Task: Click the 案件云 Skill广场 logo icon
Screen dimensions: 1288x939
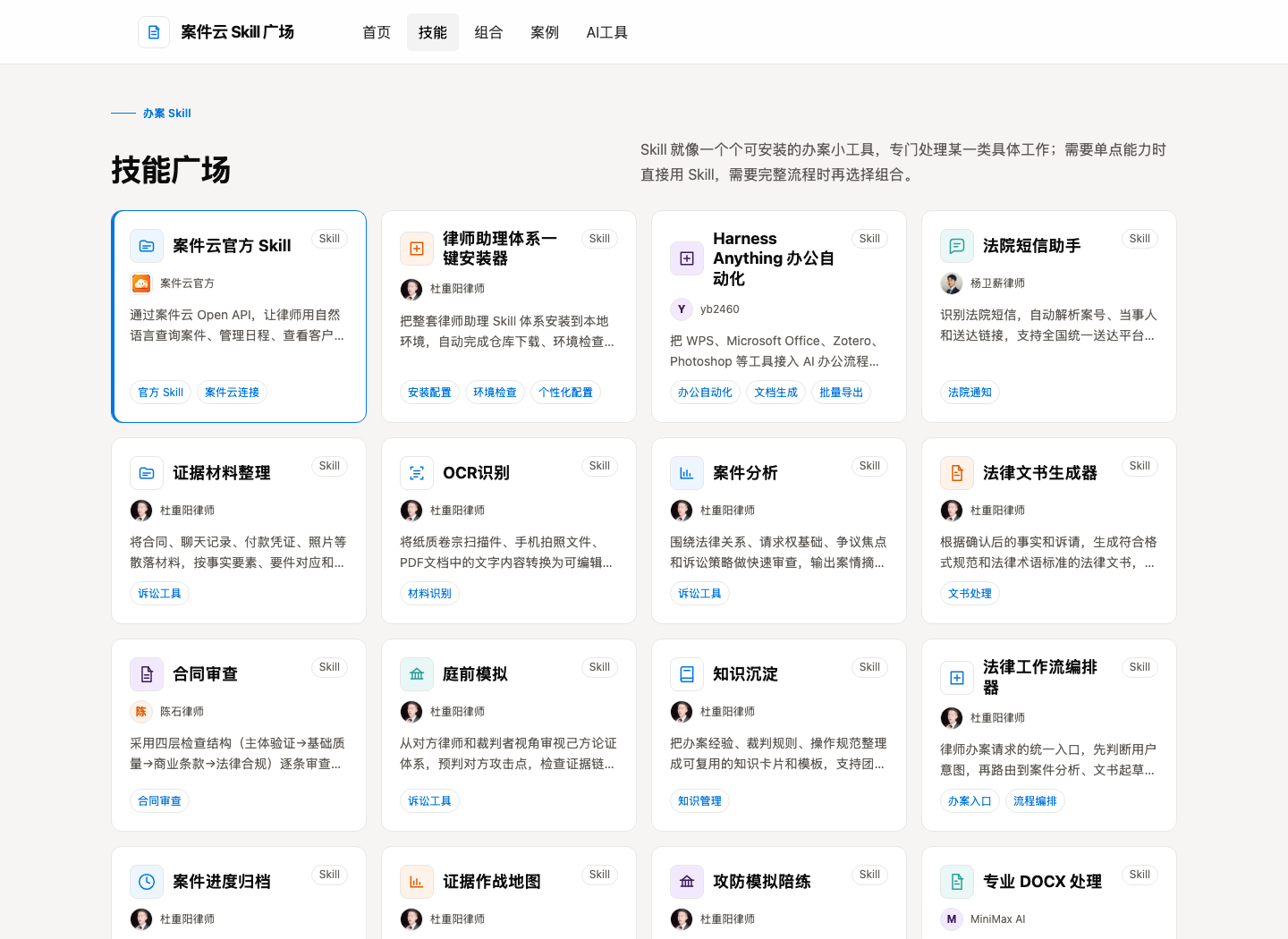Action: (154, 32)
